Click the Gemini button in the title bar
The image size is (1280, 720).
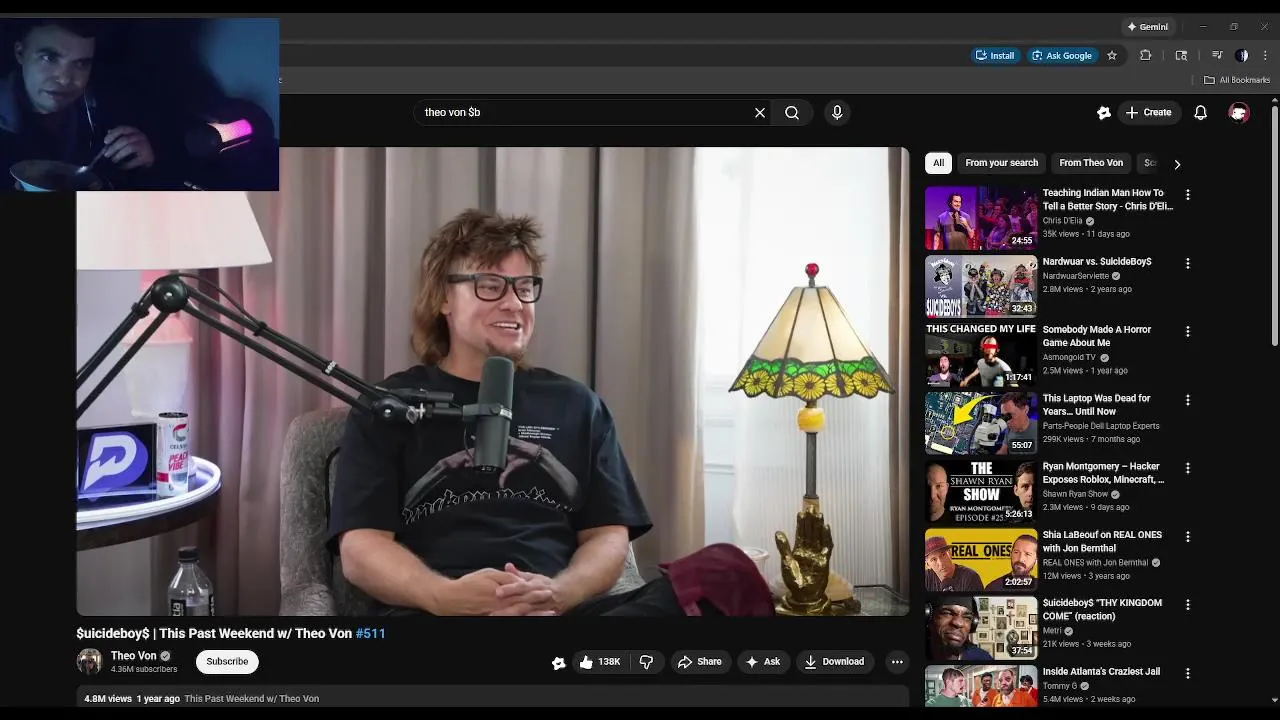pyautogui.click(x=1147, y=27)
